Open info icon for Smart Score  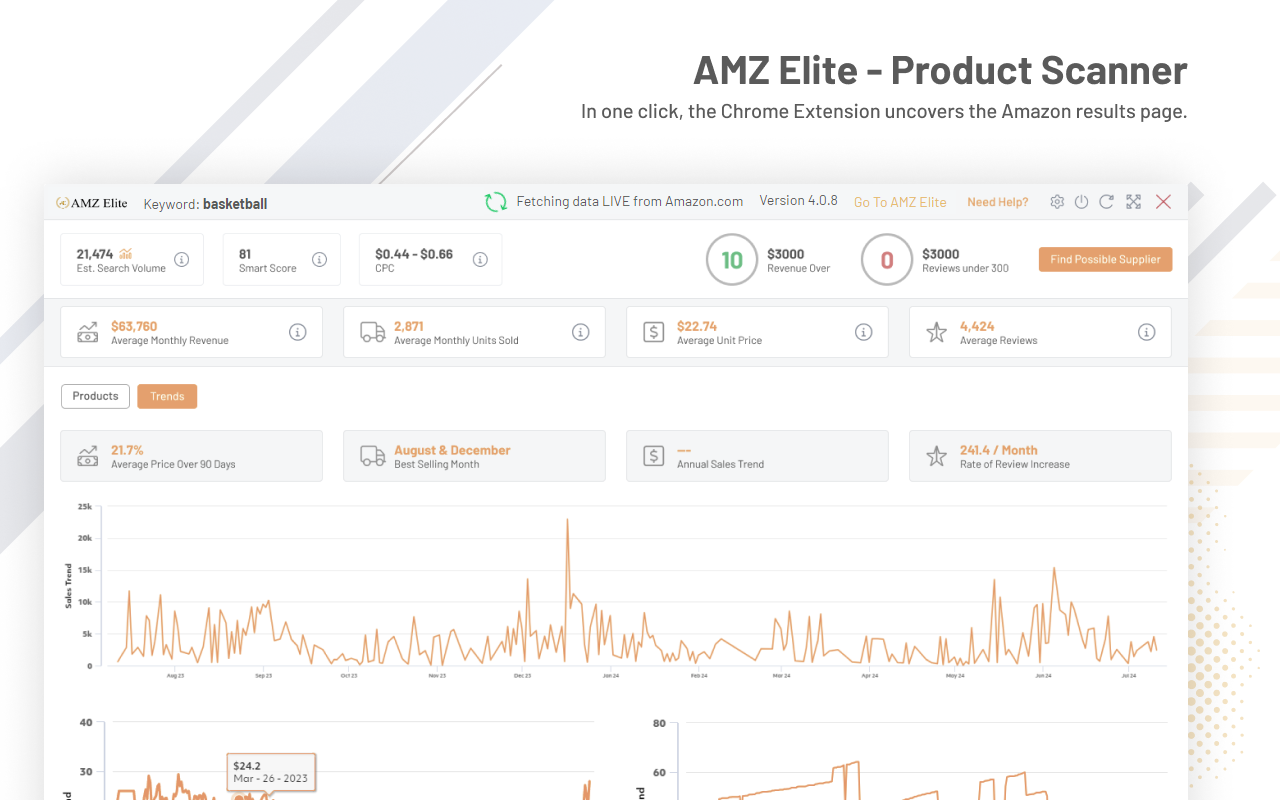tap(320, 260)
